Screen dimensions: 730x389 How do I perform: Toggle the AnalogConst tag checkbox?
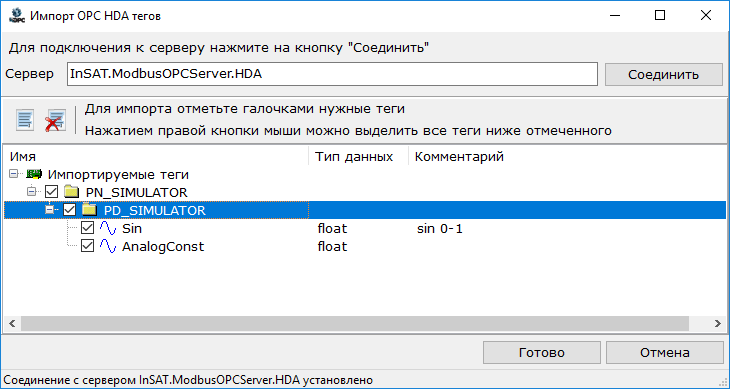88,246
